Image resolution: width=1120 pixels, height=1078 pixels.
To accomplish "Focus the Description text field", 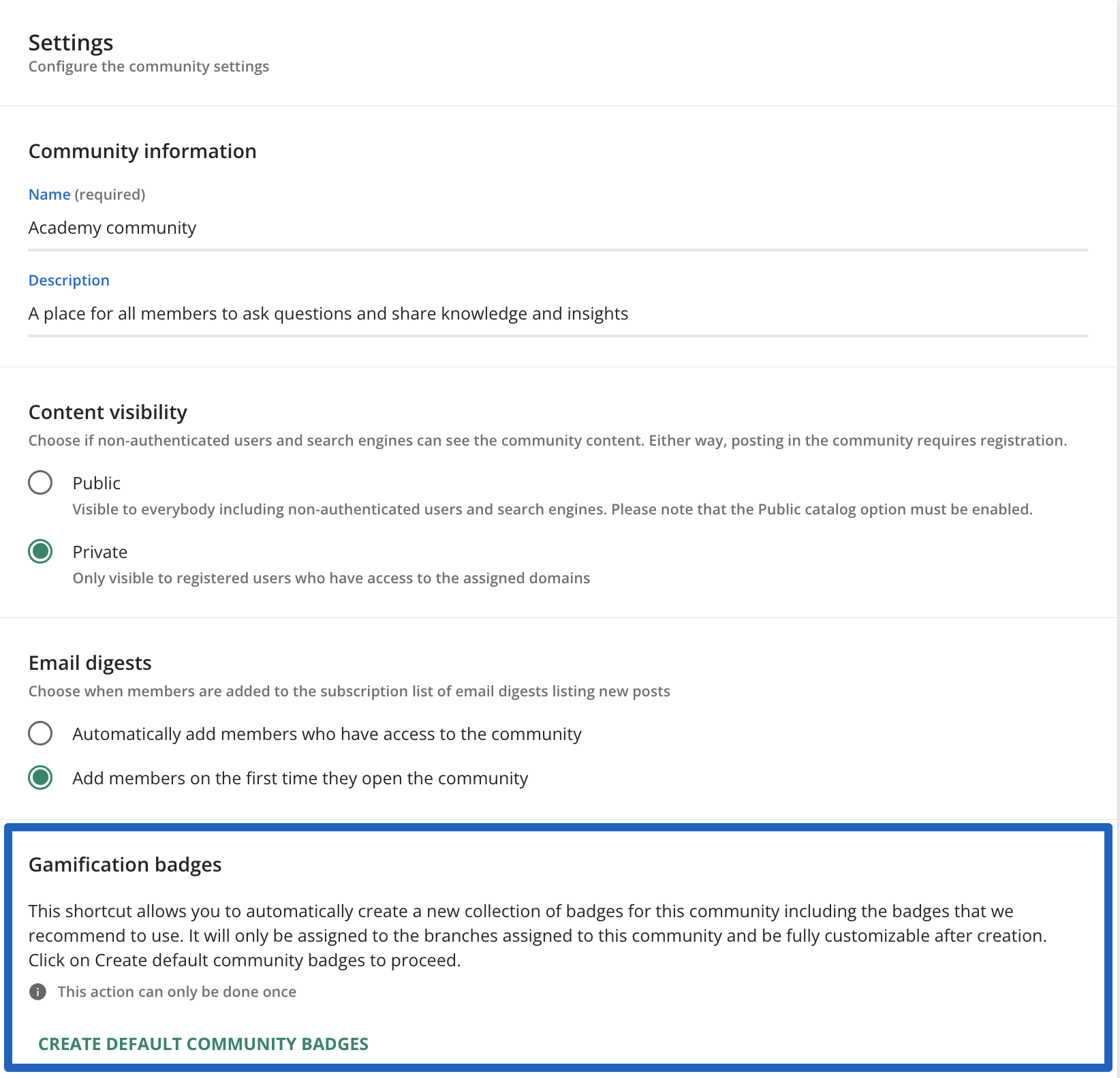I will coord(557,313).
